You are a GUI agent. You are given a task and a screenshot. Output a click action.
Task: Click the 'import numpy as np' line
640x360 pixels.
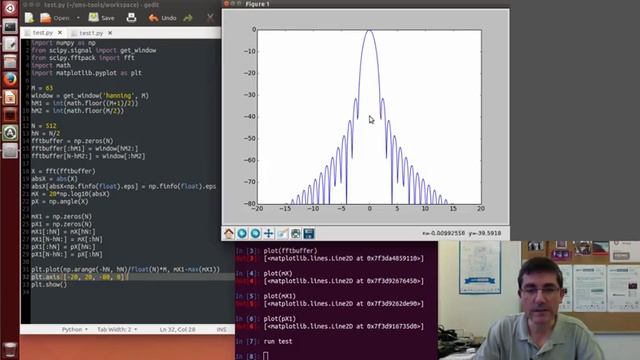pyautogui.click(x=63, y=43)
